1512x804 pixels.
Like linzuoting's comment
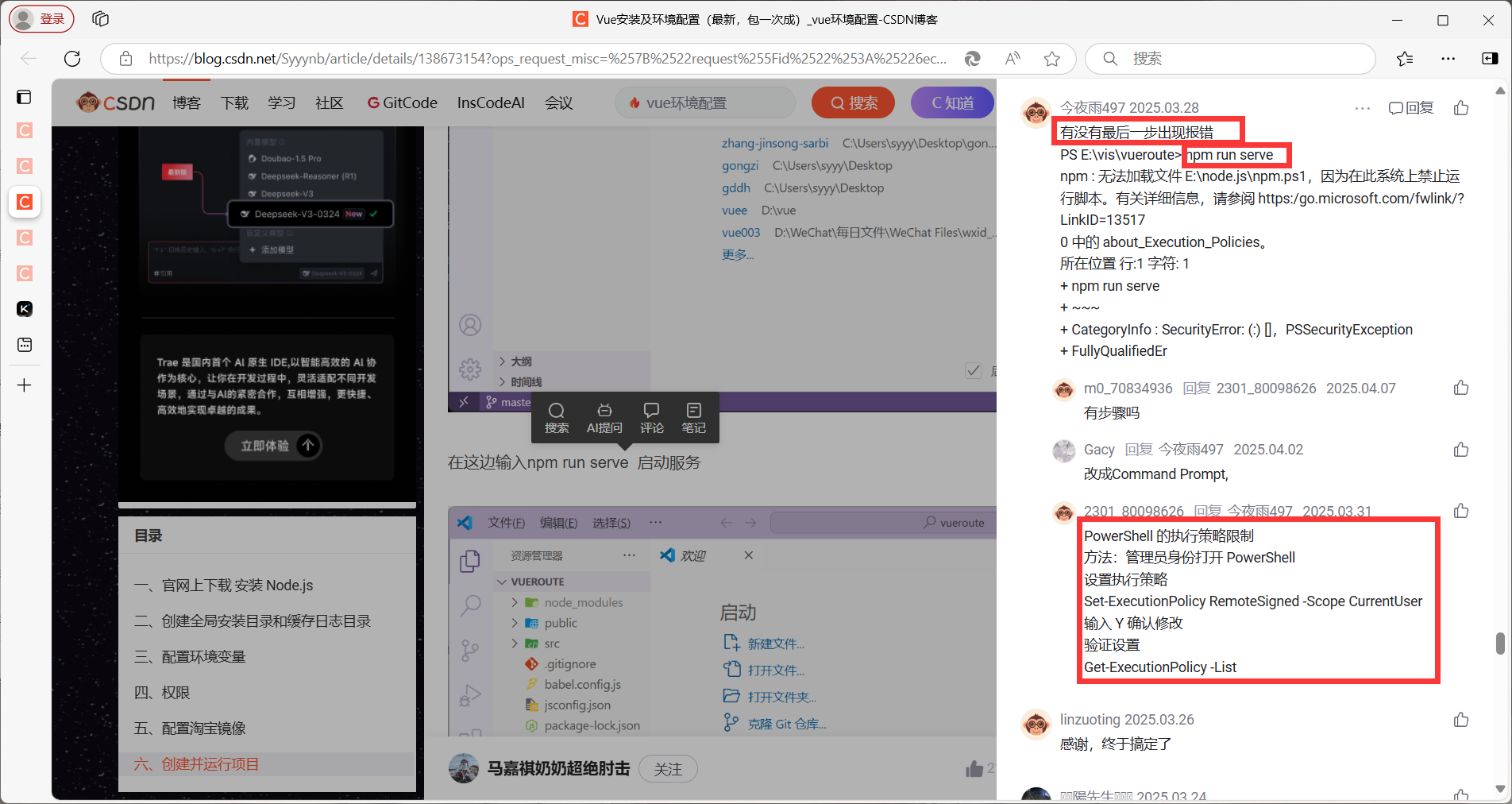pos(1461,720)
